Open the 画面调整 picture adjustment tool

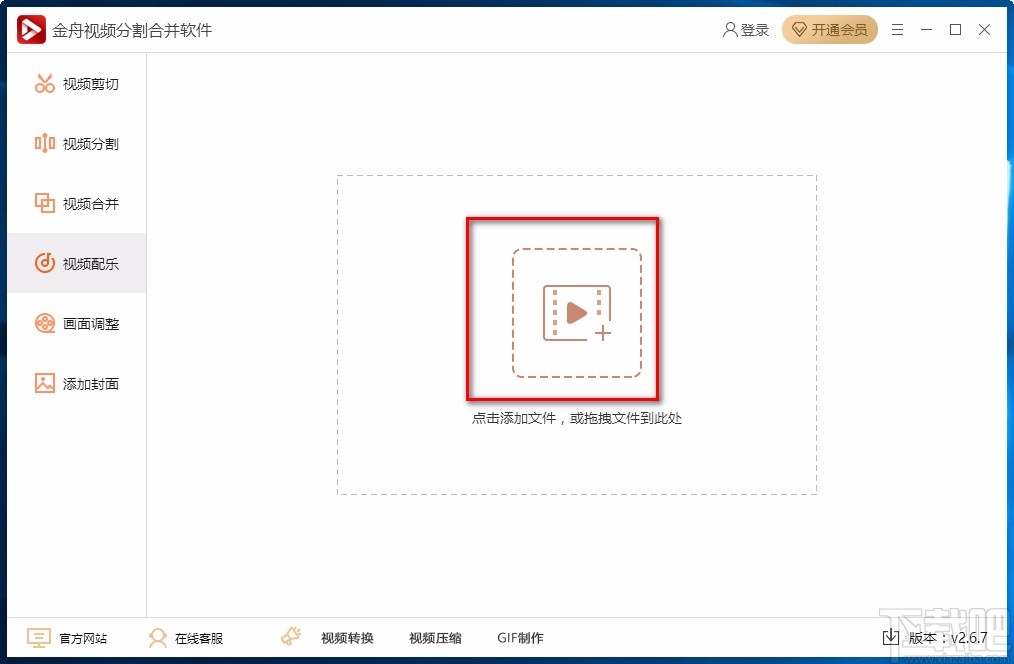click(75, 323)
